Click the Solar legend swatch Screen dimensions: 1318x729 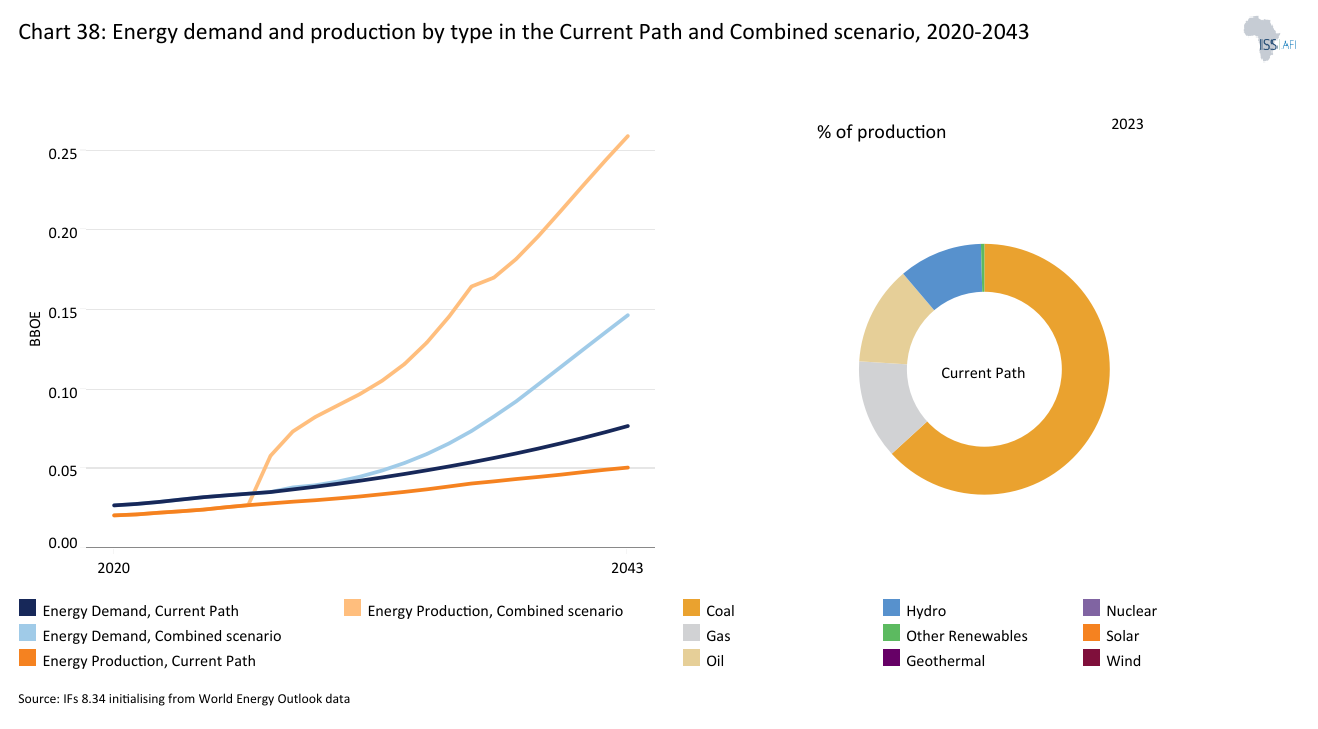click(x=1091, y=633)
